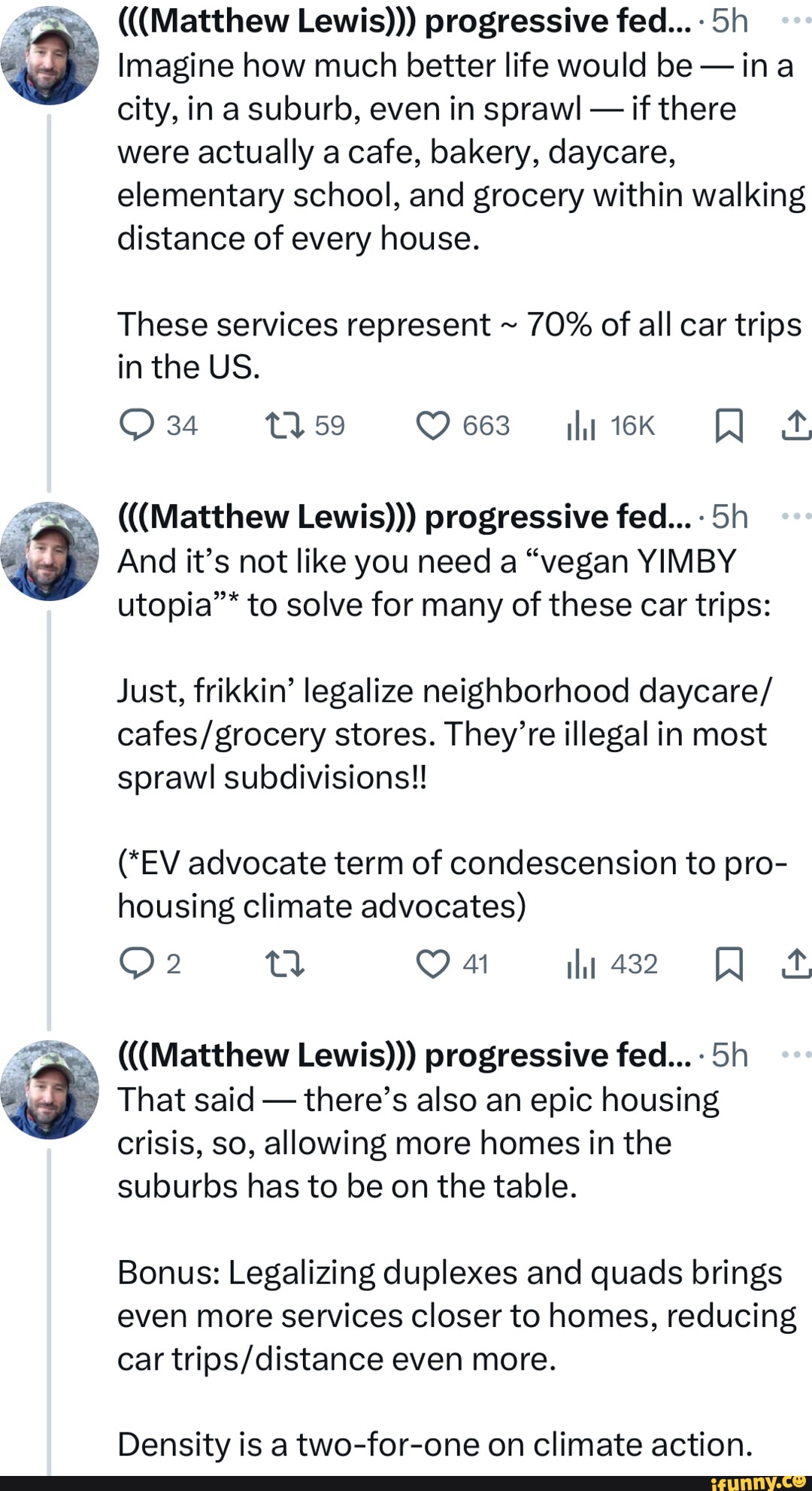Share the first tweet in the thread
Viewport: 812px width, 1491px height.
tap(795, 426)
